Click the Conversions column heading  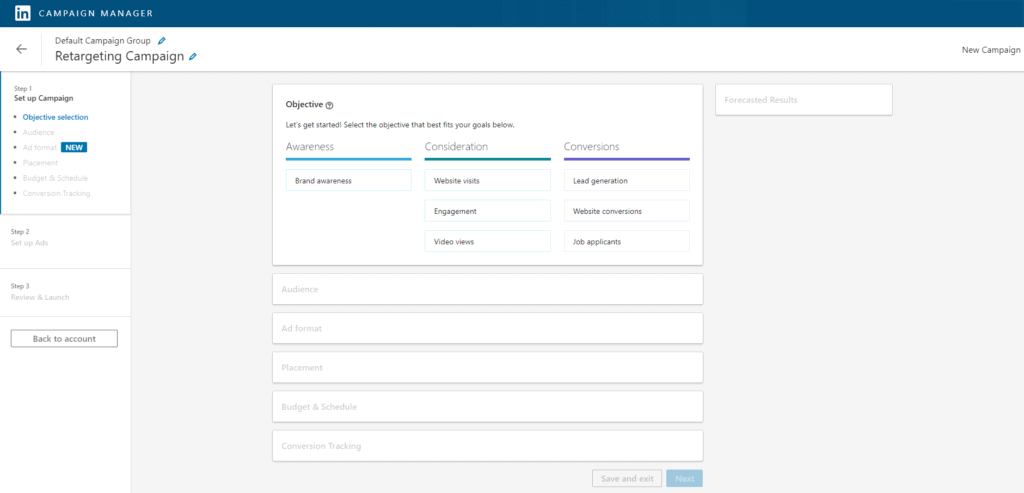click(x=592, y=147)
